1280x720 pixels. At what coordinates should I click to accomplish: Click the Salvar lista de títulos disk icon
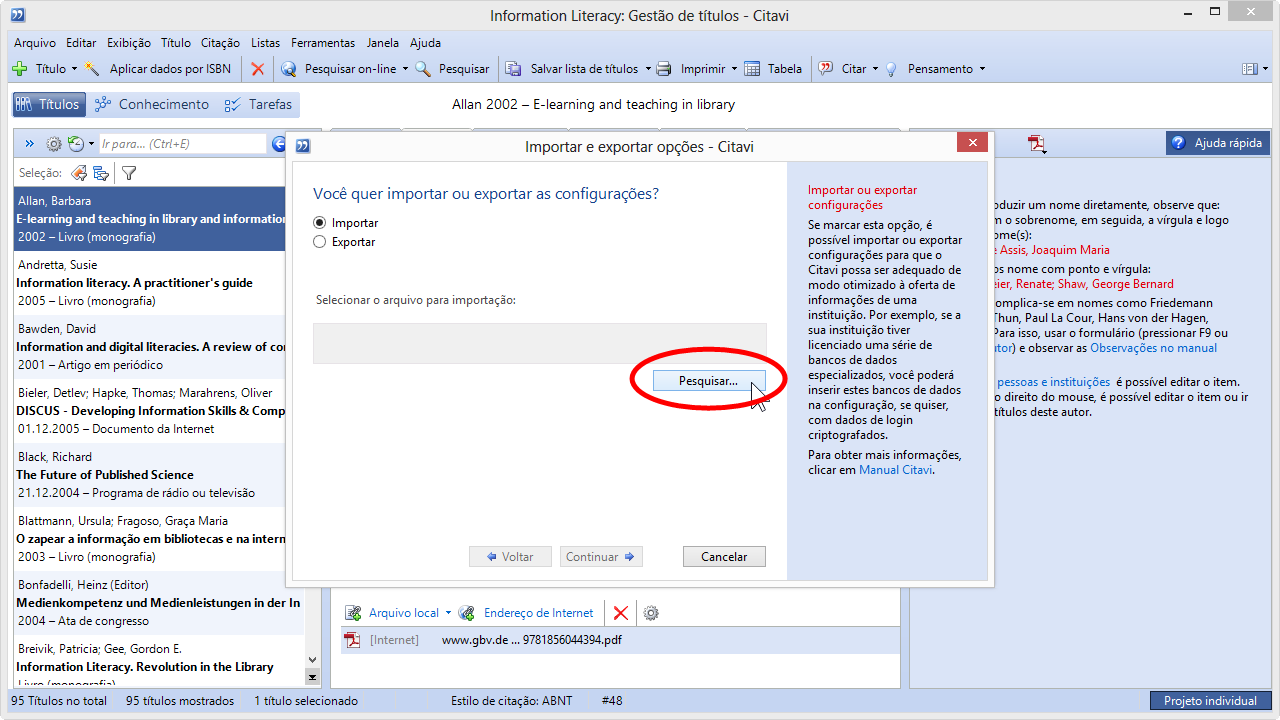point(514,69)
